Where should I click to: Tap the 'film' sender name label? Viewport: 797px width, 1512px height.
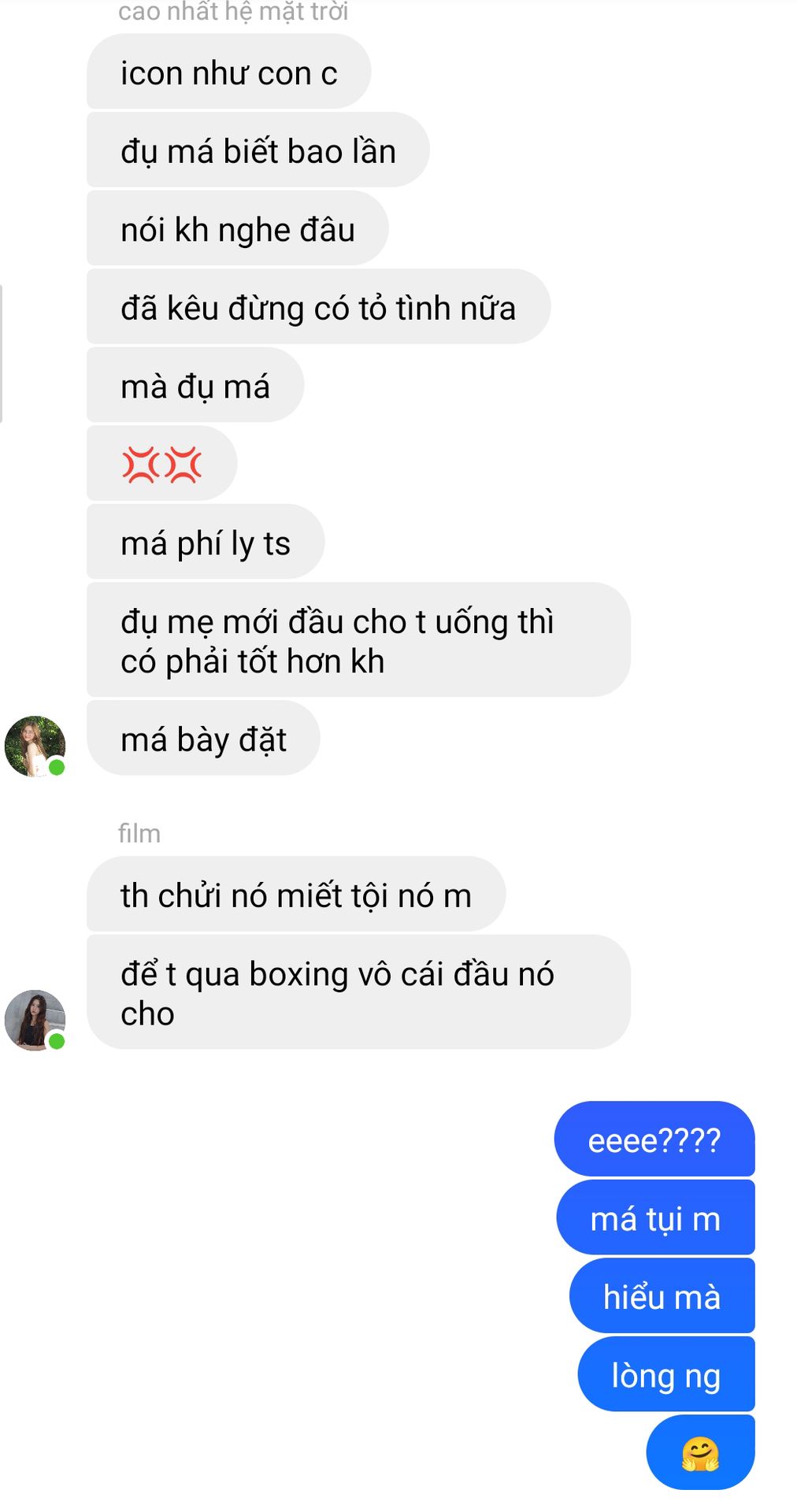(x=139, y=833)
